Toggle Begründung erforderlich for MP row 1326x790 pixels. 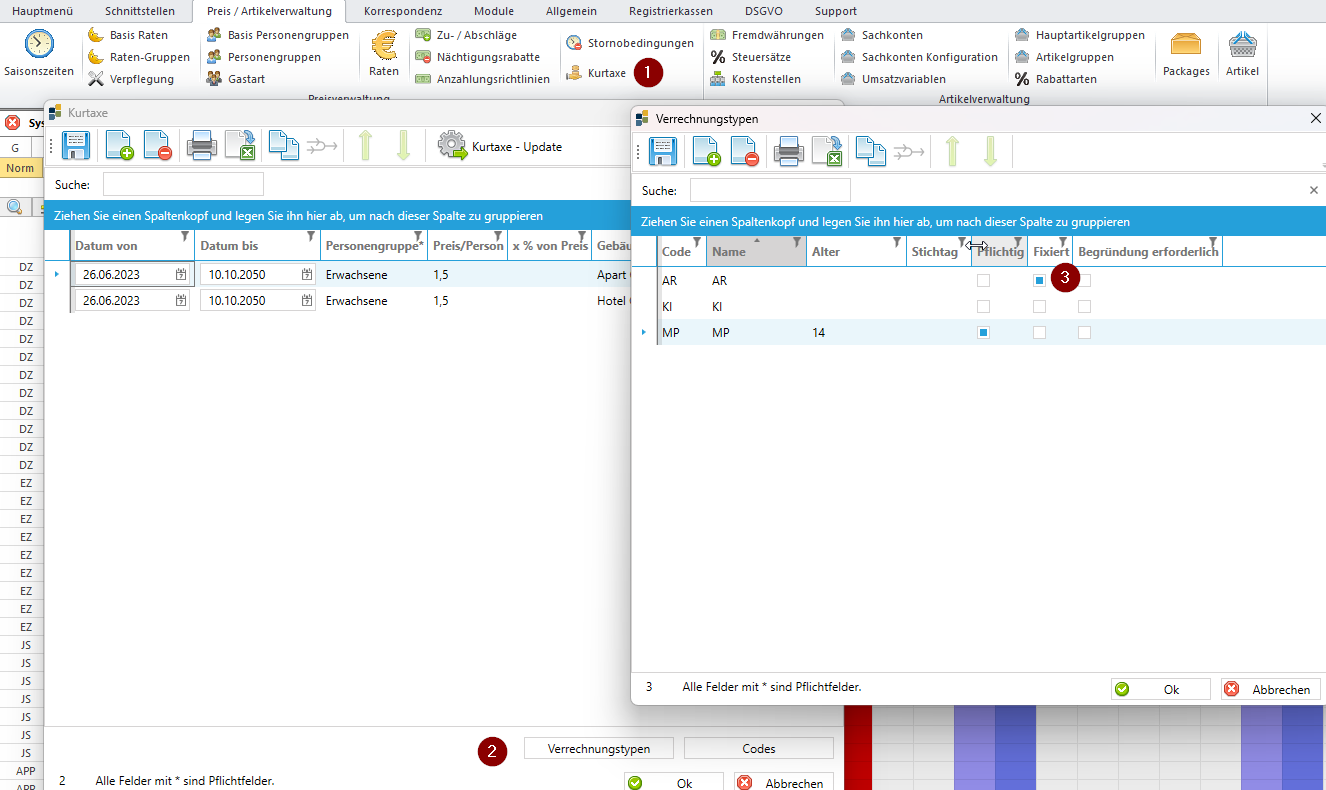pos(1084,333)
